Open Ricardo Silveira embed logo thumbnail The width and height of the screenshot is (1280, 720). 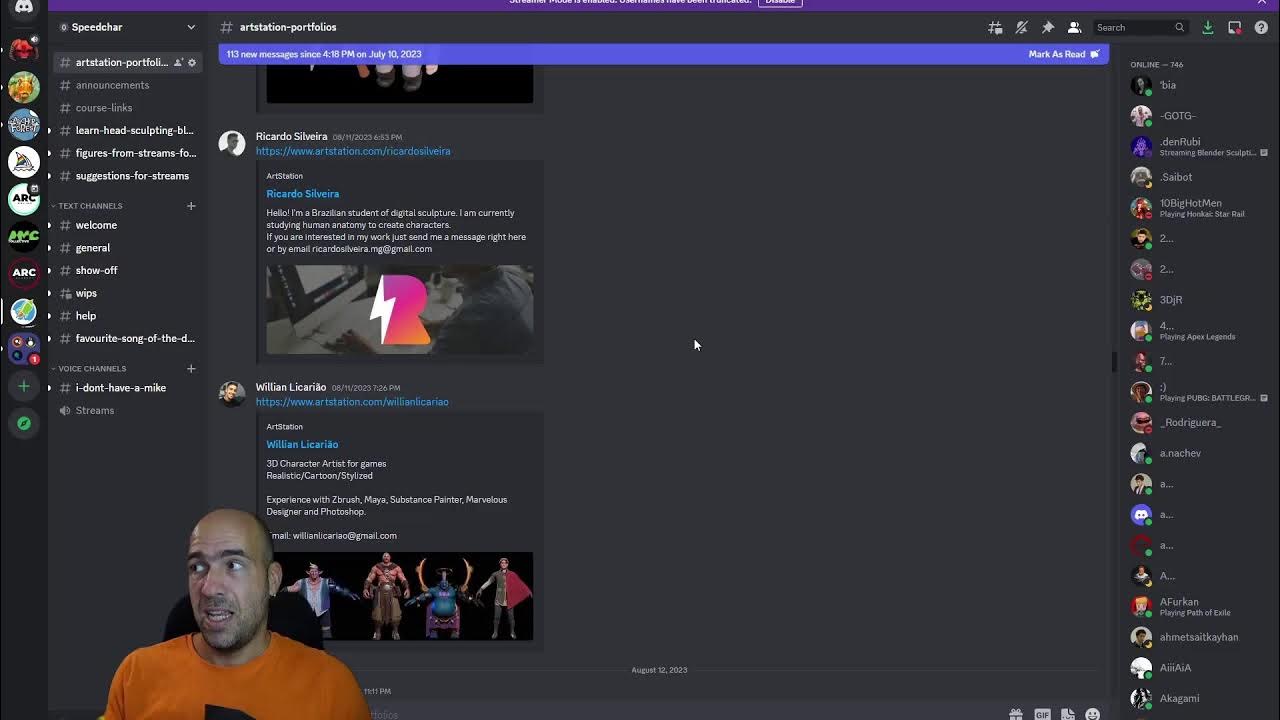(x=400, y=309)
